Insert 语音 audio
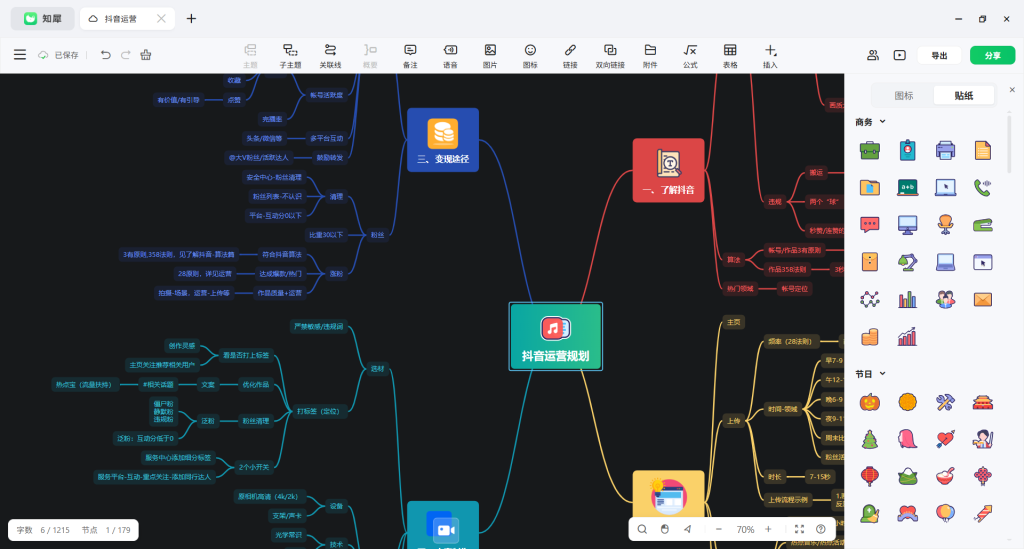Screen dimensions: 1024x549 [450, 56]
